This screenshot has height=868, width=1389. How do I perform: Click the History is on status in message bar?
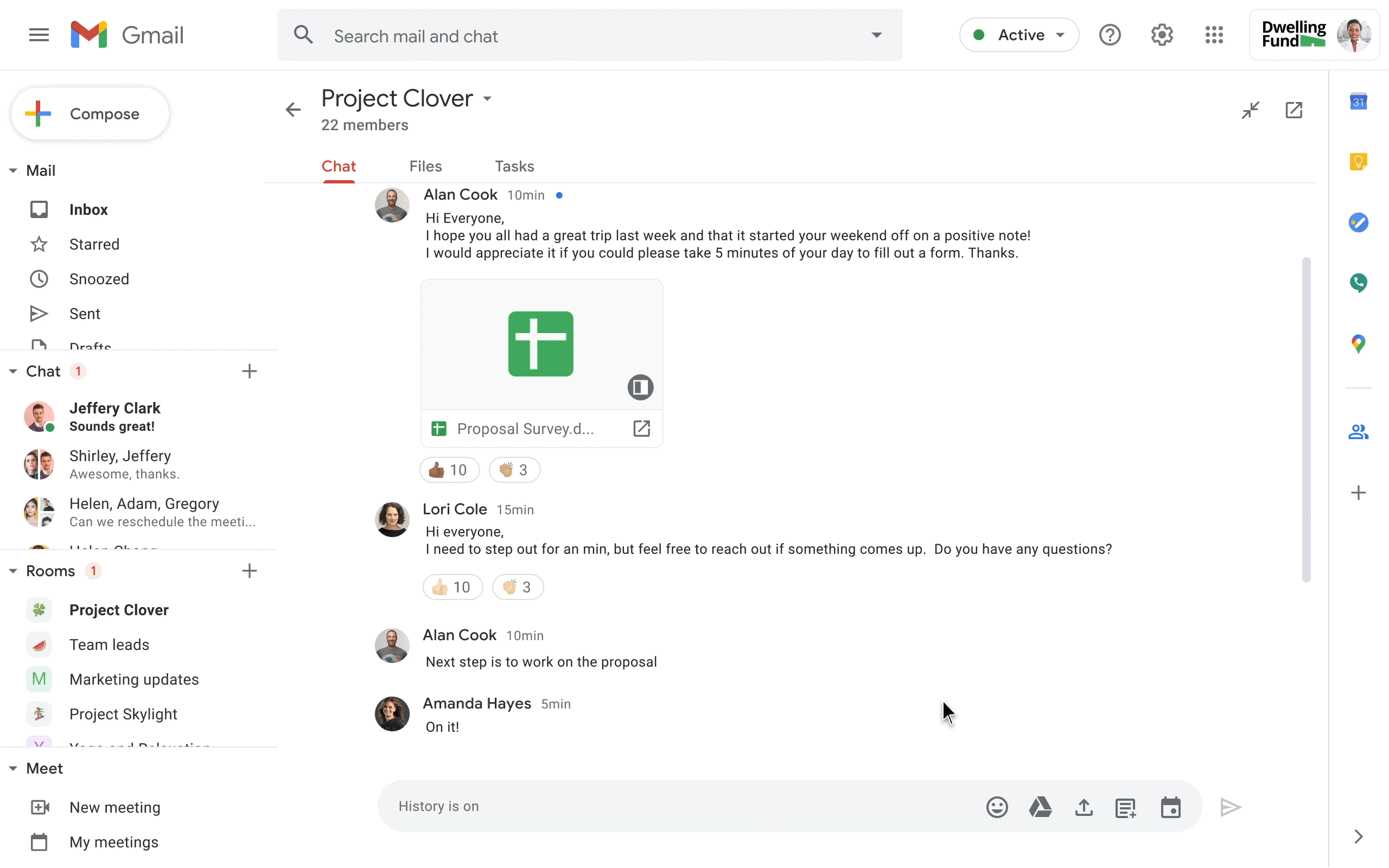(x=438, y=806)
